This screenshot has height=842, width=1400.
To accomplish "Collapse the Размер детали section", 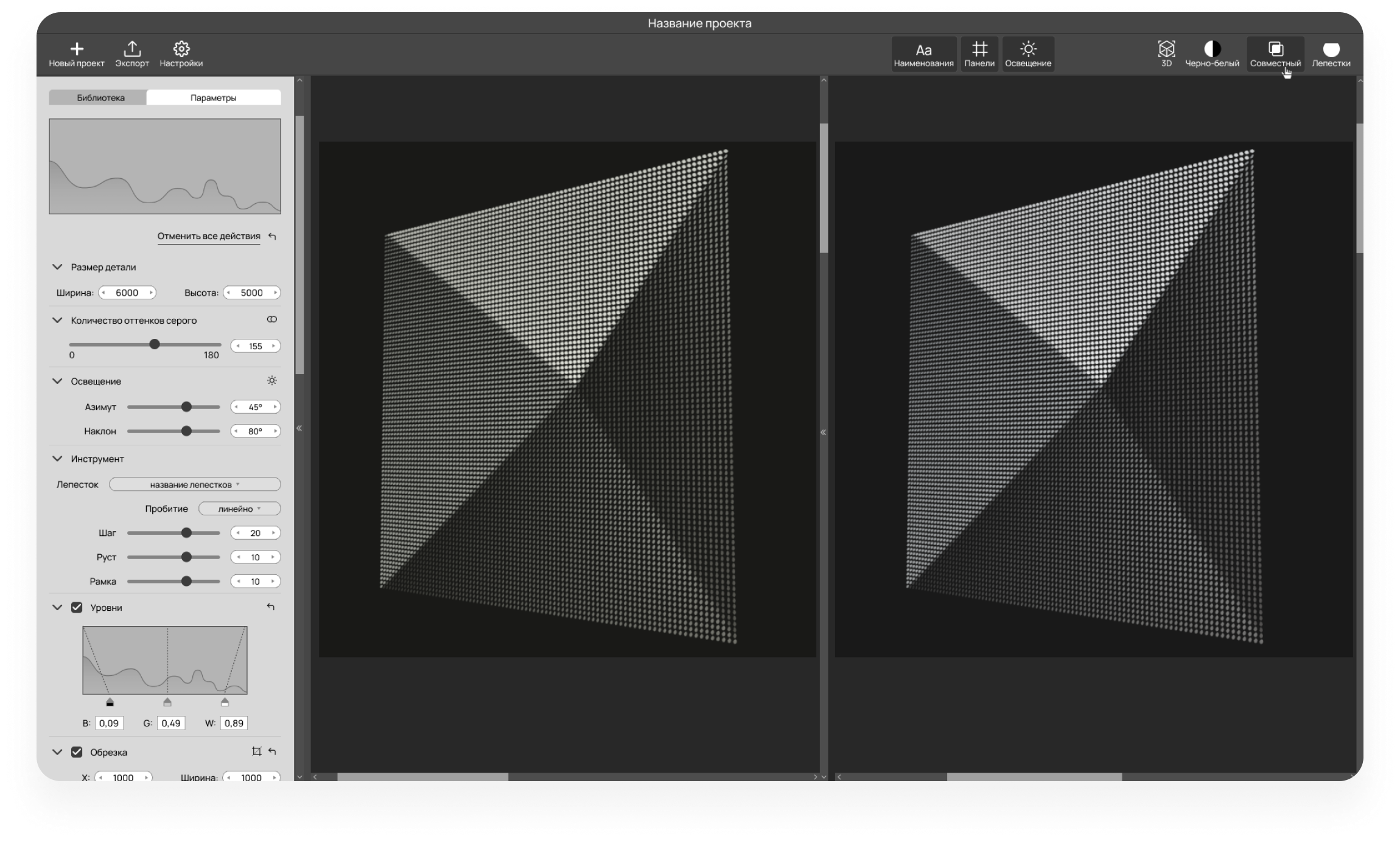I will coord(57,267).
